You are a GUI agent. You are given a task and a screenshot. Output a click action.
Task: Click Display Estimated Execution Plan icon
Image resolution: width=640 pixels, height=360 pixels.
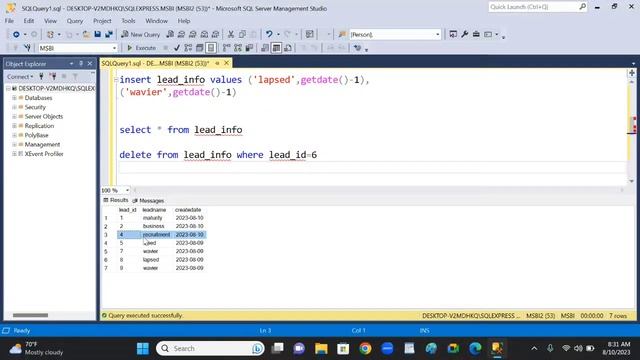coord(188,48)
